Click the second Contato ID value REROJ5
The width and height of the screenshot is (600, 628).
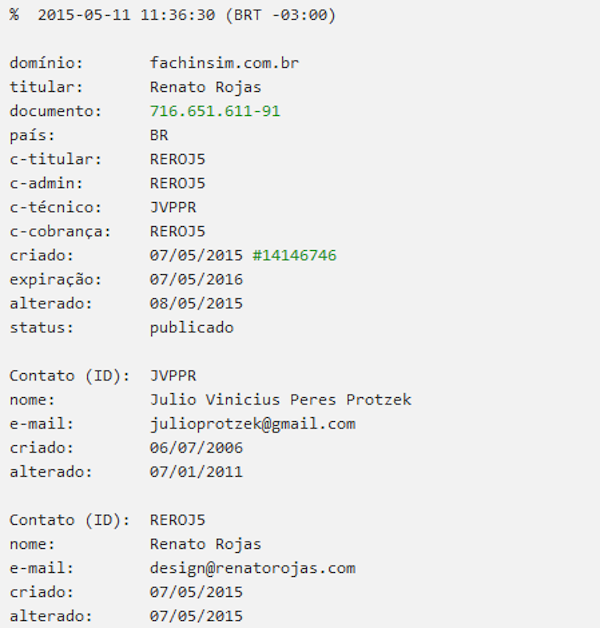[x=177, y=519]
